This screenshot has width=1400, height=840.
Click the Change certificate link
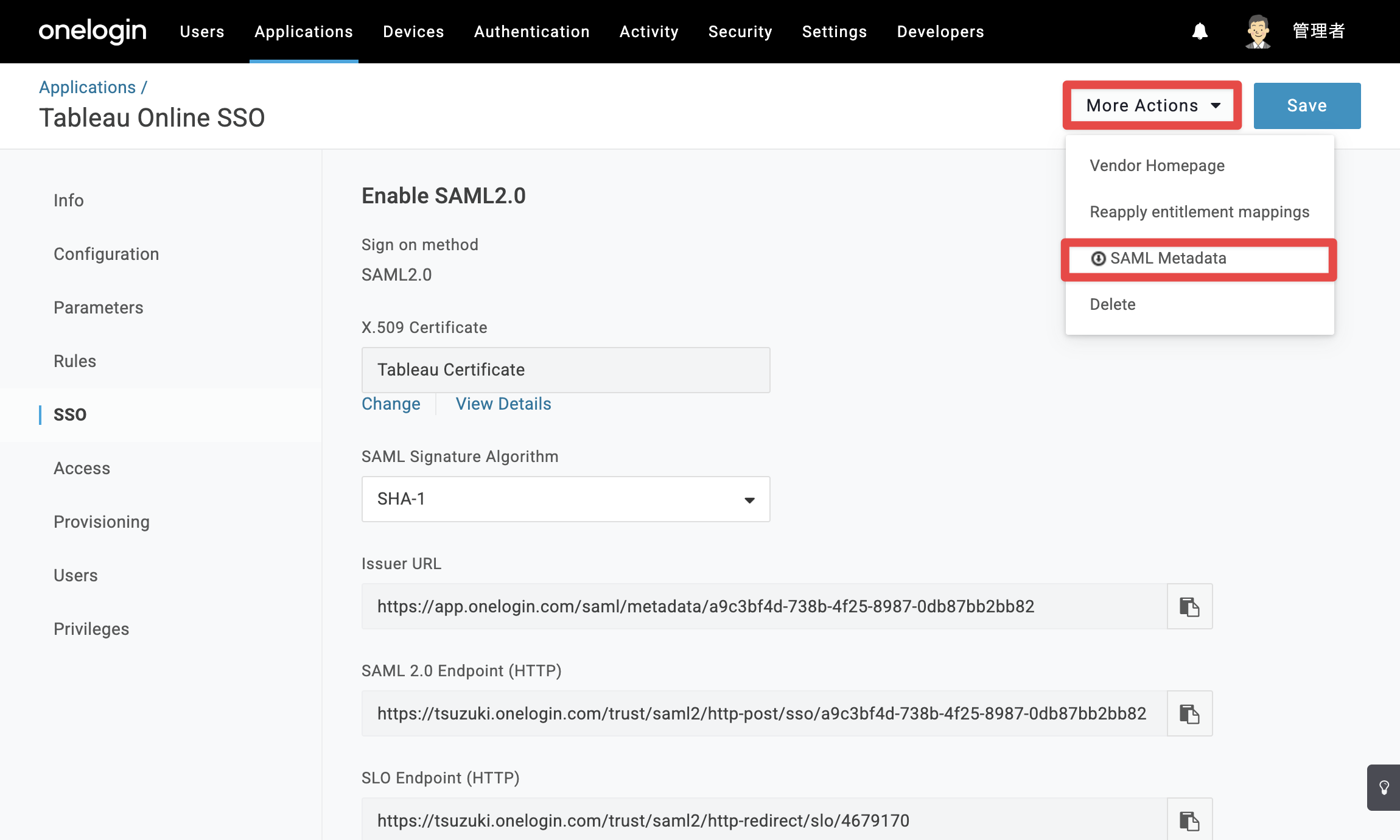[x=391, y=404]
